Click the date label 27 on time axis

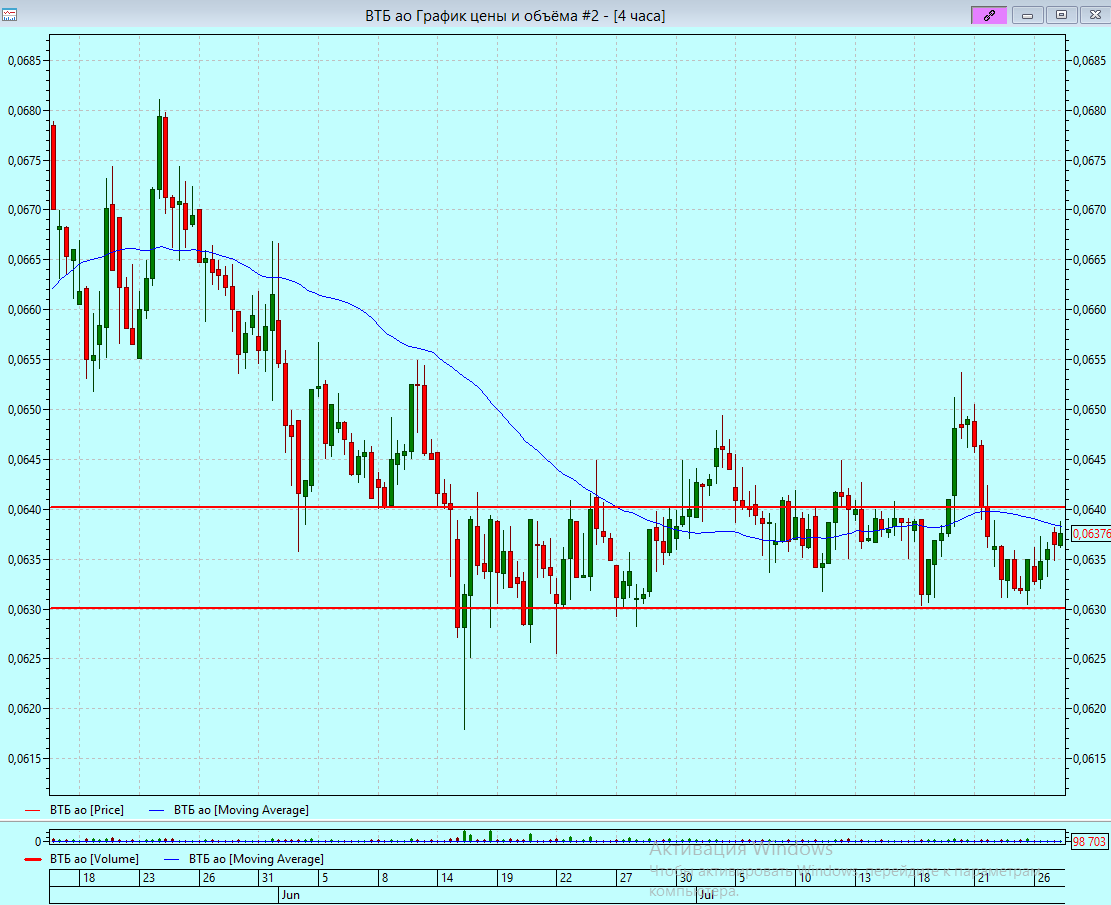(626, 878)
